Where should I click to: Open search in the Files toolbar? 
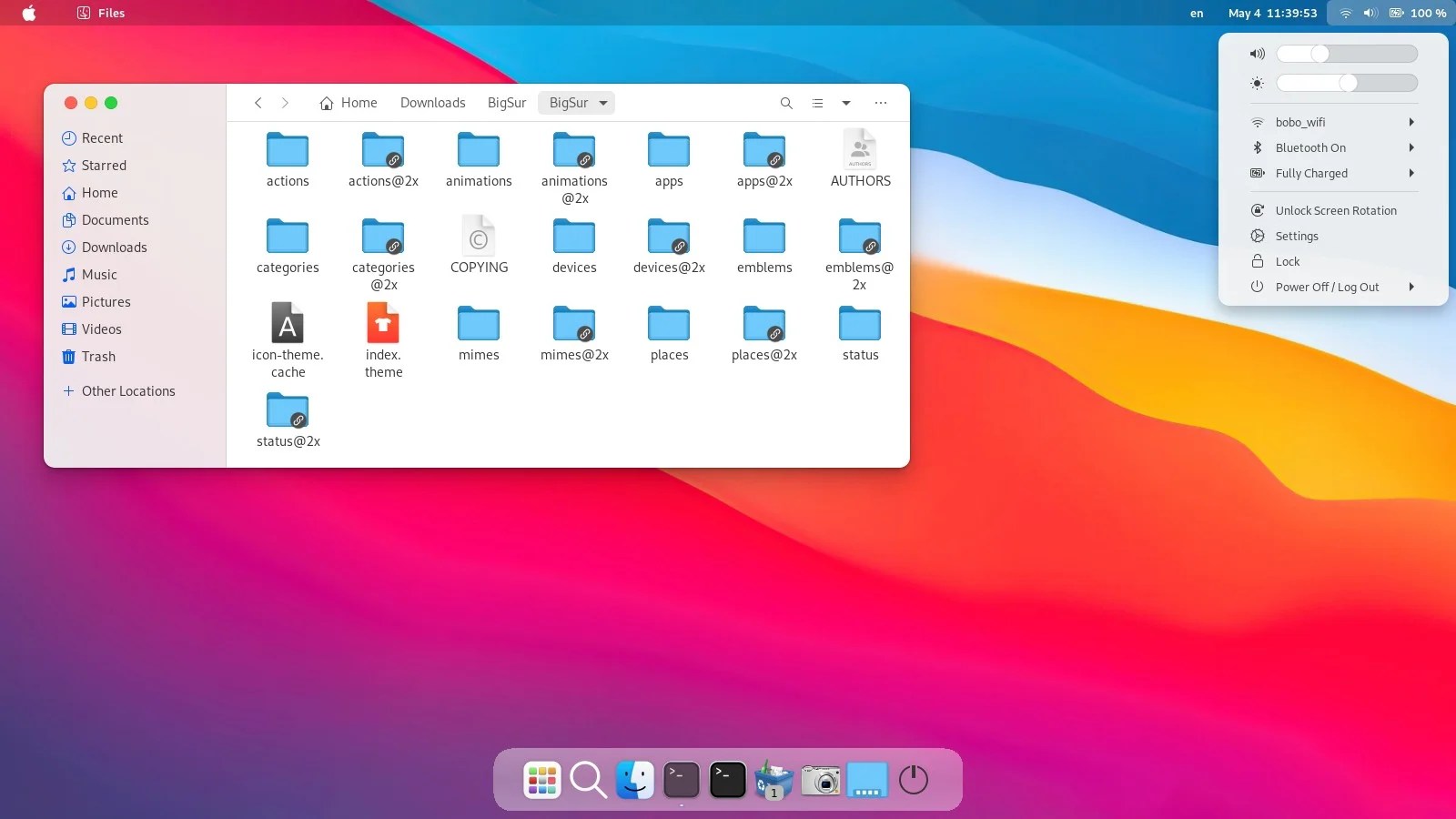tap(784, 103)
